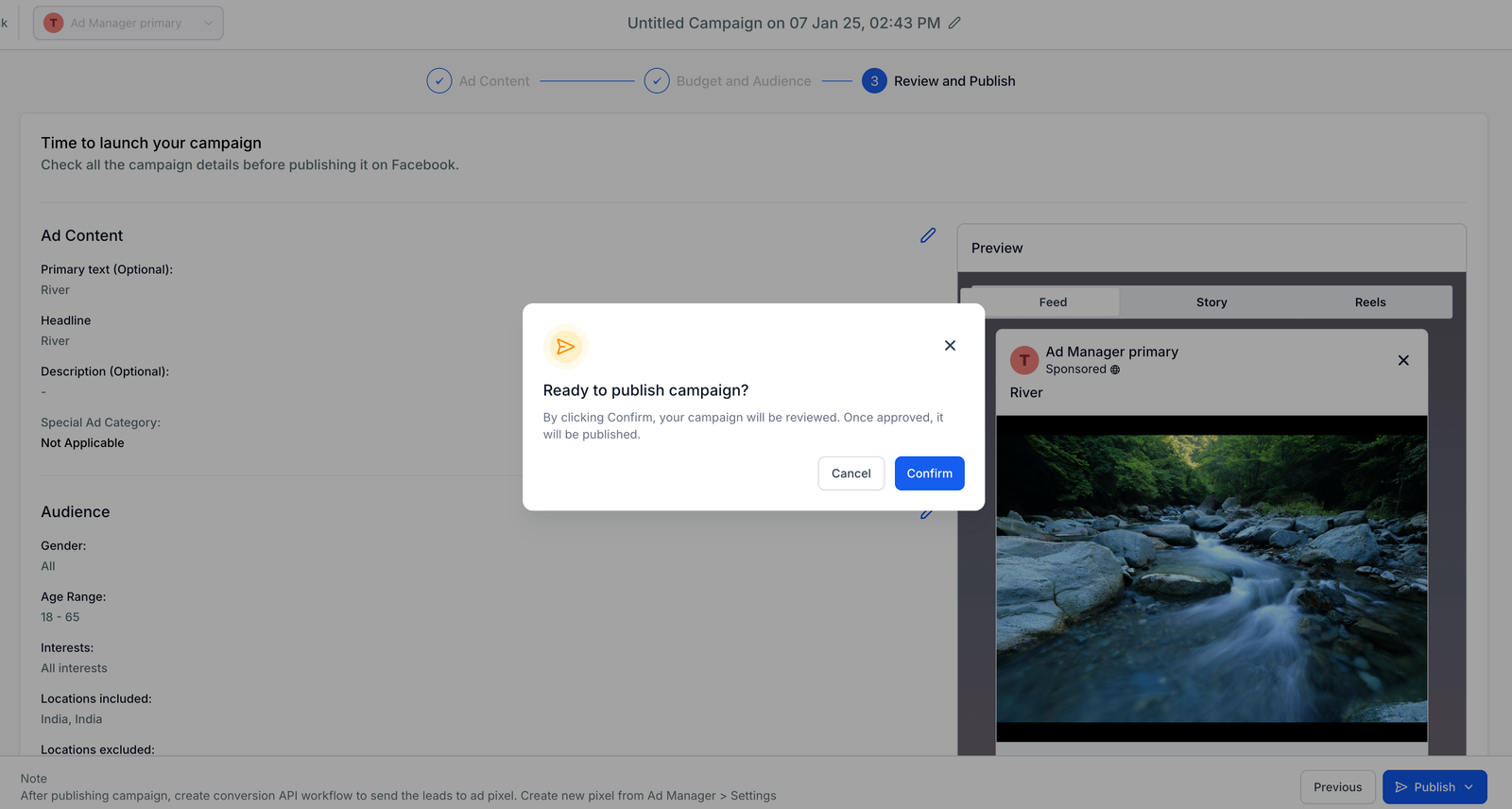The height and width of the screenshot is (809, 1512).
Task: Edit campaign title with the pencil icon
Action: 954,23
